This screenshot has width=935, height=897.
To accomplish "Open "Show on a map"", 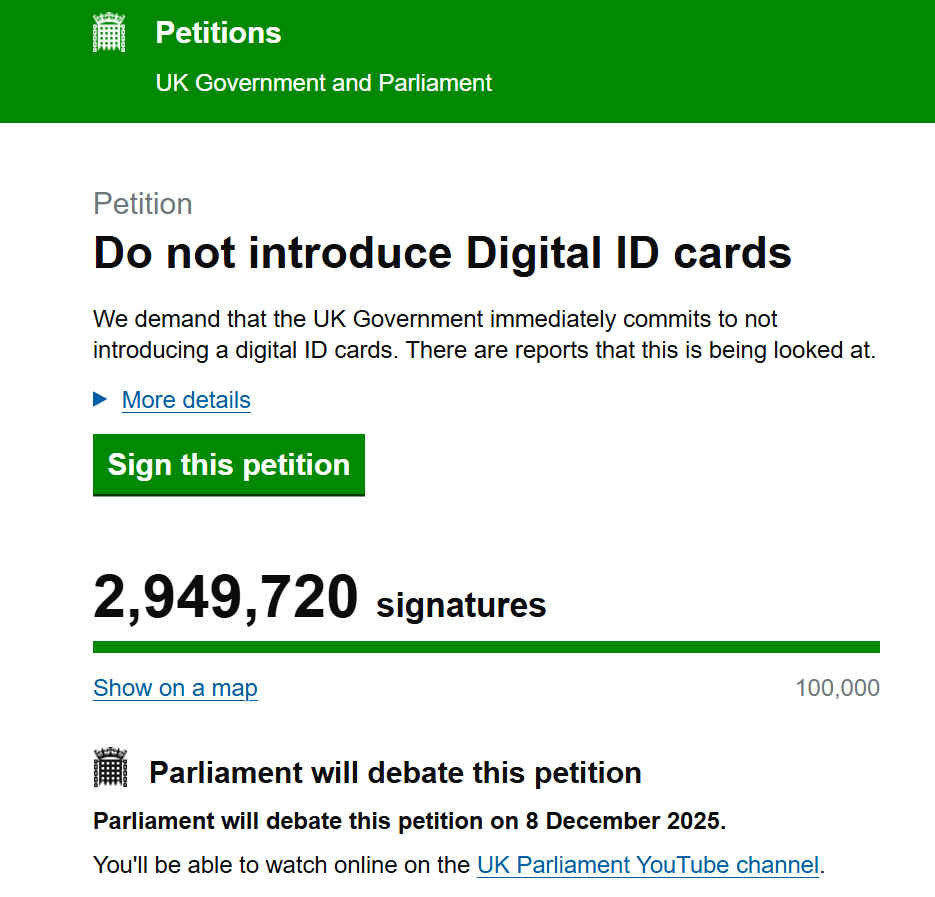I will point(175,688).
